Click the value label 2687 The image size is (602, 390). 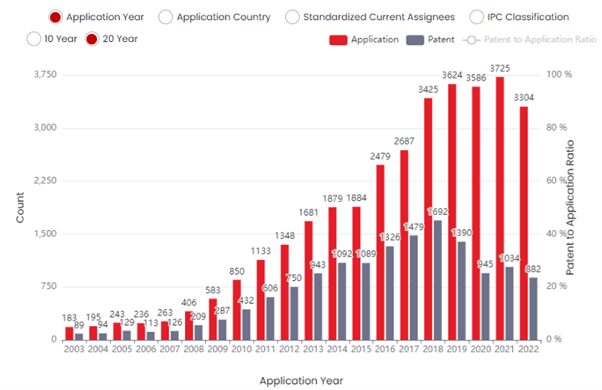click(404, 141)
